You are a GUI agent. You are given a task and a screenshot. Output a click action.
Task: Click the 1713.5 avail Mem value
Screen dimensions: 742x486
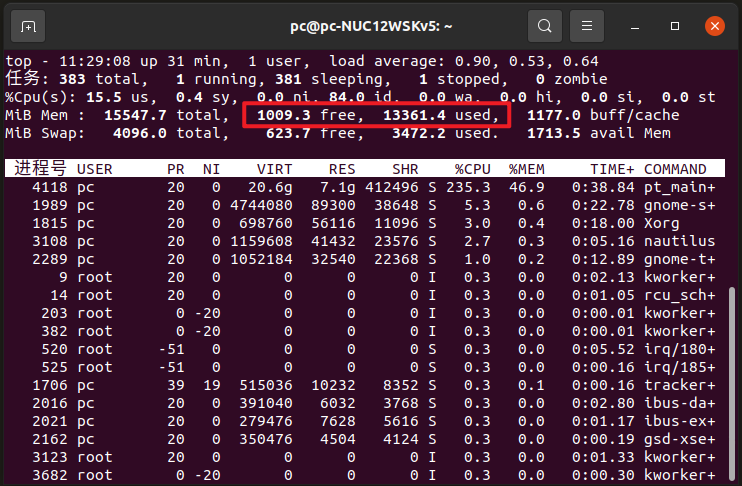click(x=554, y=133)
